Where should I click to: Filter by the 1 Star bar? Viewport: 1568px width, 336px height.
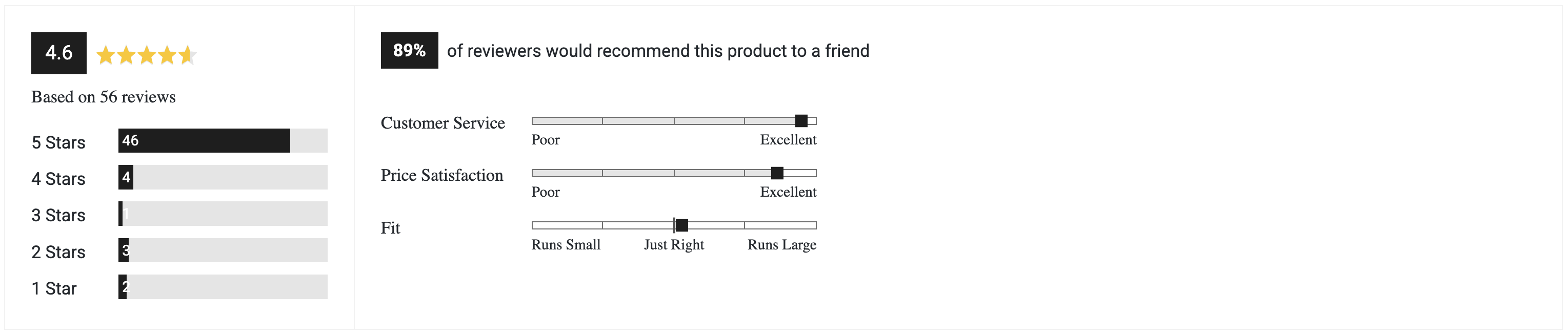(223, 286)
